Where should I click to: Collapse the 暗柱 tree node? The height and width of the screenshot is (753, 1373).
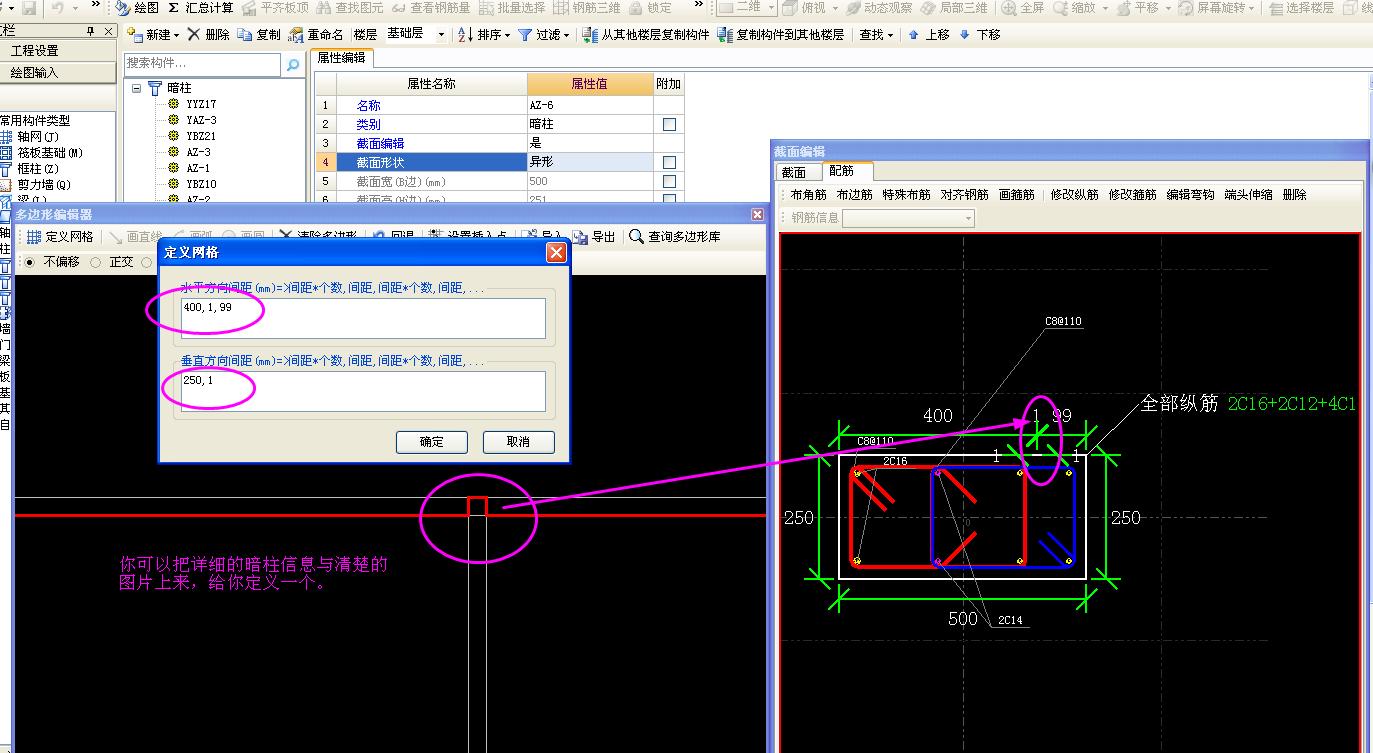(136, 88)
